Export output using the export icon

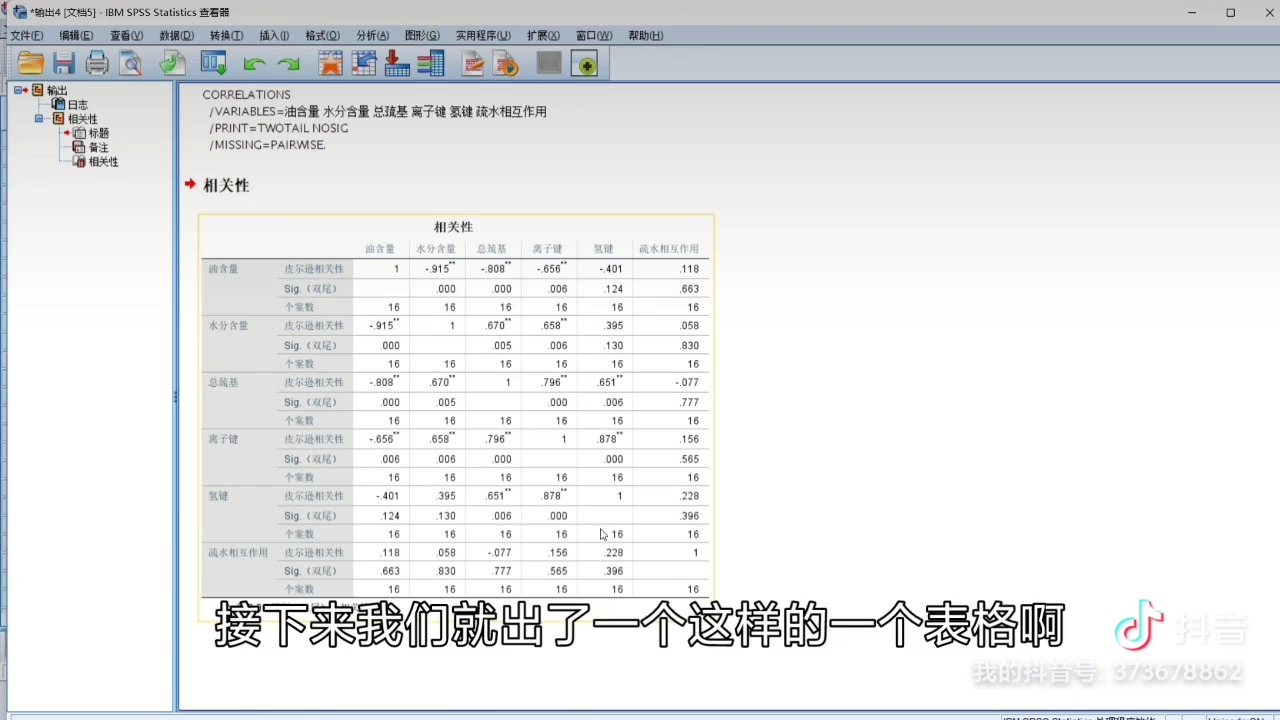coord(171,64)
